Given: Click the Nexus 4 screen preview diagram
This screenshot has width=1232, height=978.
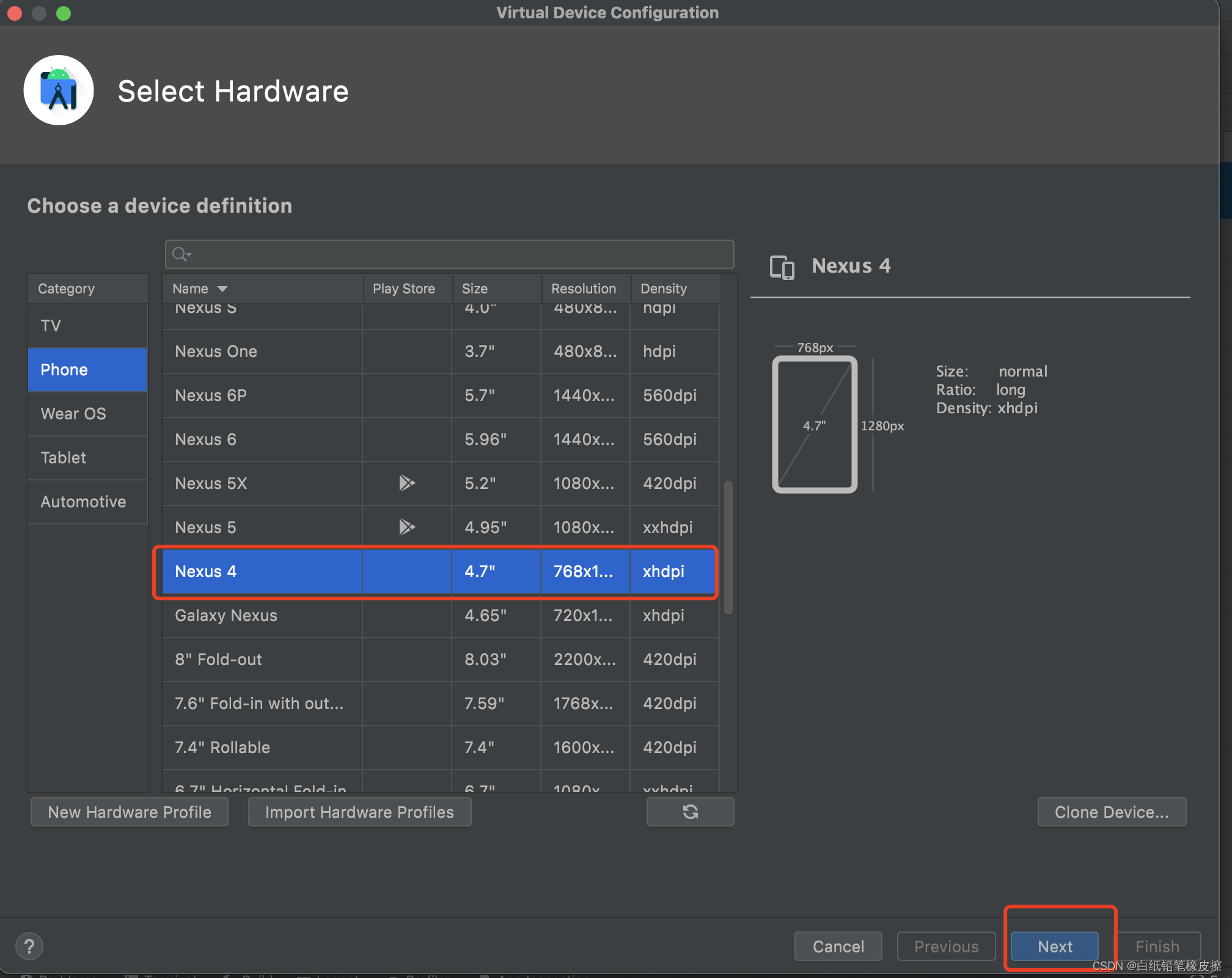Looking at the screenshot, I should point(815,424).
